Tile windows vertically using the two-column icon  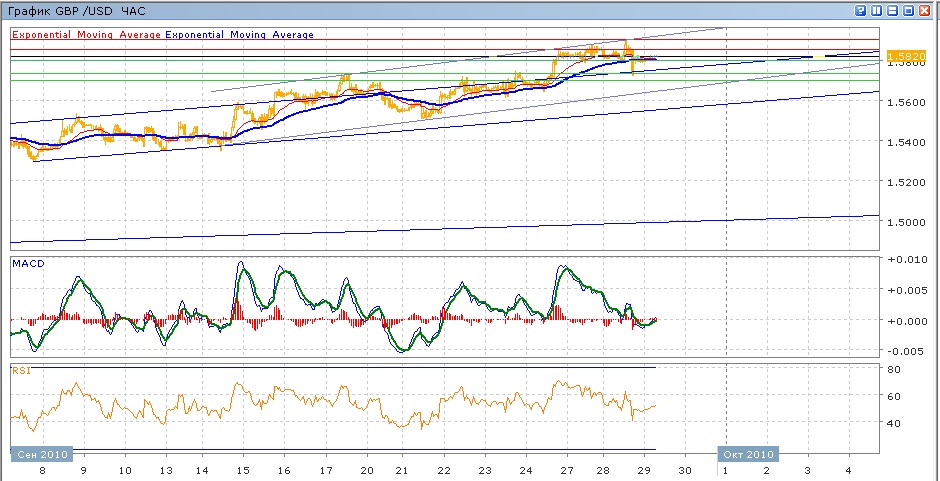[877, 10]
